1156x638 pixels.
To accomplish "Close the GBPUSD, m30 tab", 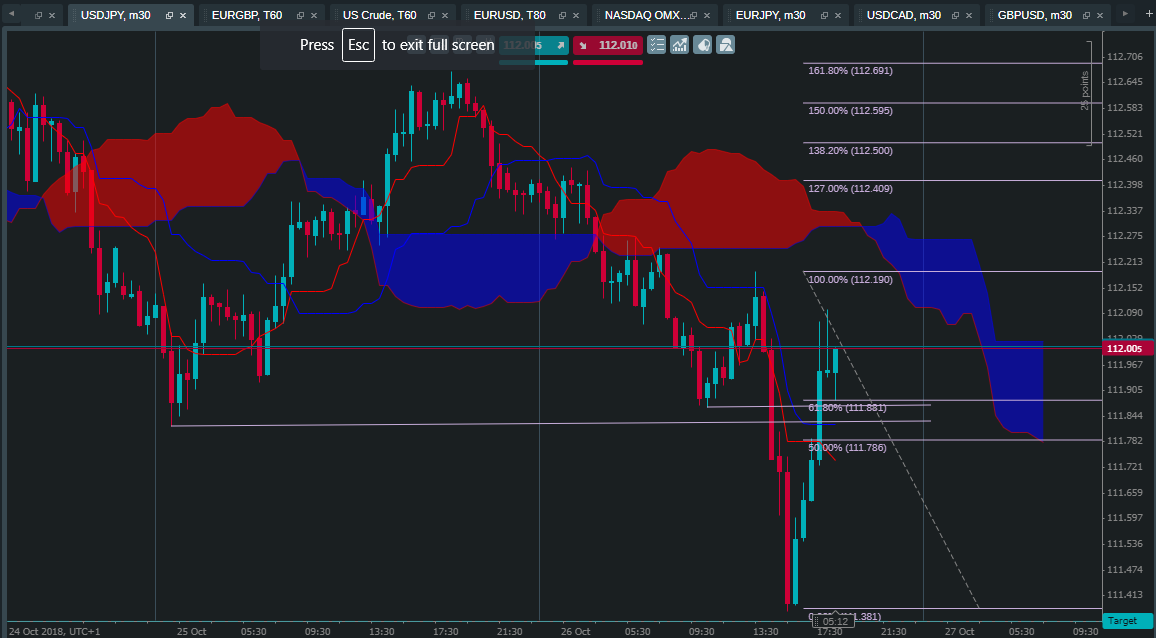I will click(1101, 15).
